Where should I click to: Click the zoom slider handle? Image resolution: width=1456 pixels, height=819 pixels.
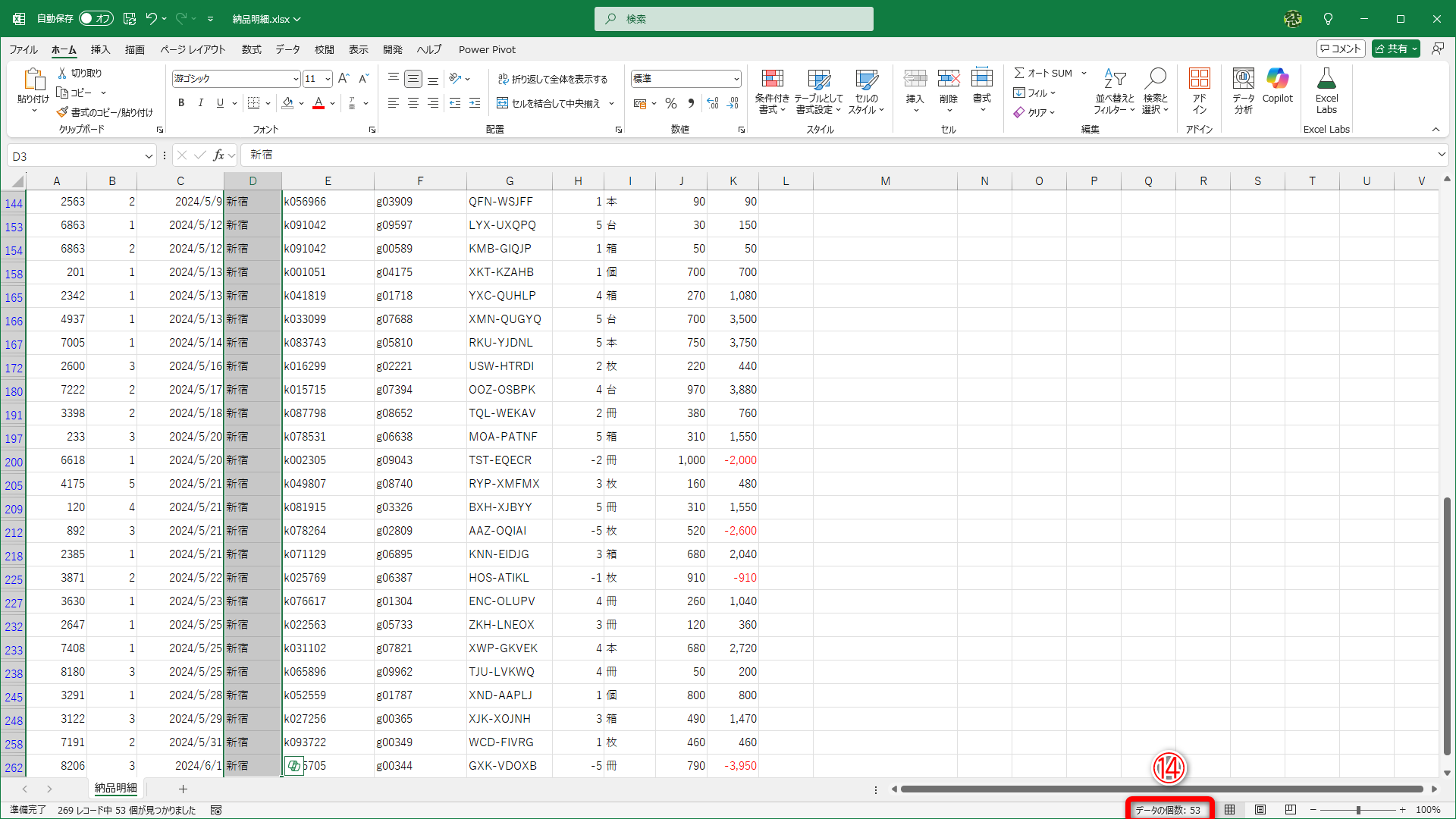(x=1358, y=810)
